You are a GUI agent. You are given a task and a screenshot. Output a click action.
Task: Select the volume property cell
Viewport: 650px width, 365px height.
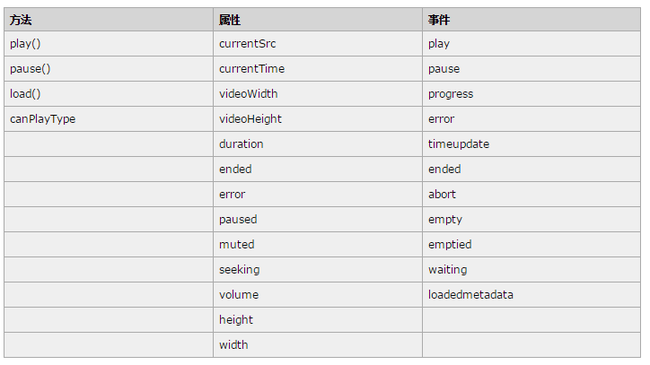318,294
